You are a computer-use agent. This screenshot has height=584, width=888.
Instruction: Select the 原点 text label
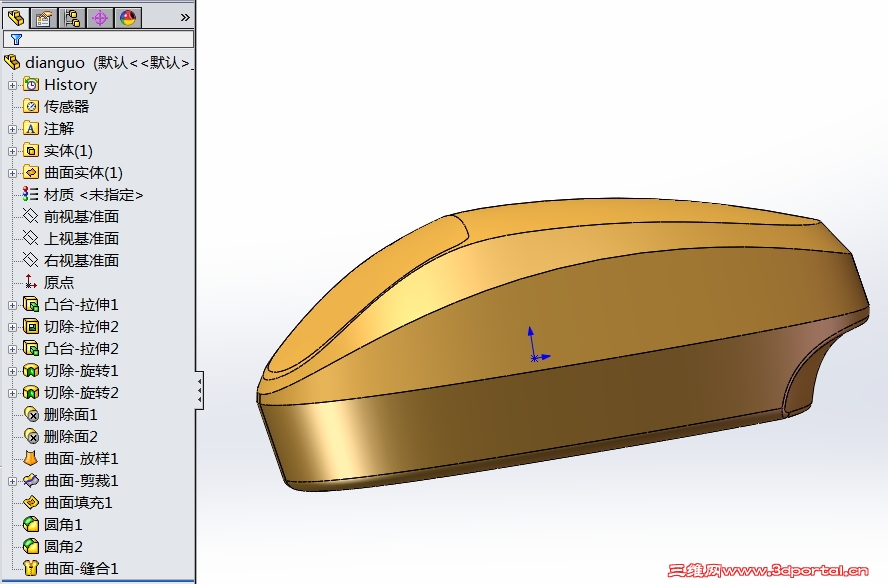click(x=59, y=282)
